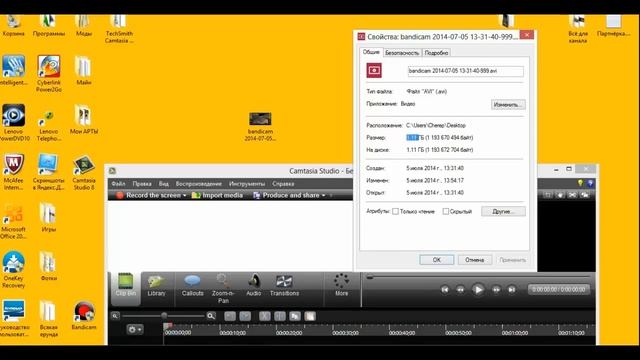Click the timeline Split button
The width and height of the screenshot is (640, 360).
pyautogui.click(x=280, y=316)
